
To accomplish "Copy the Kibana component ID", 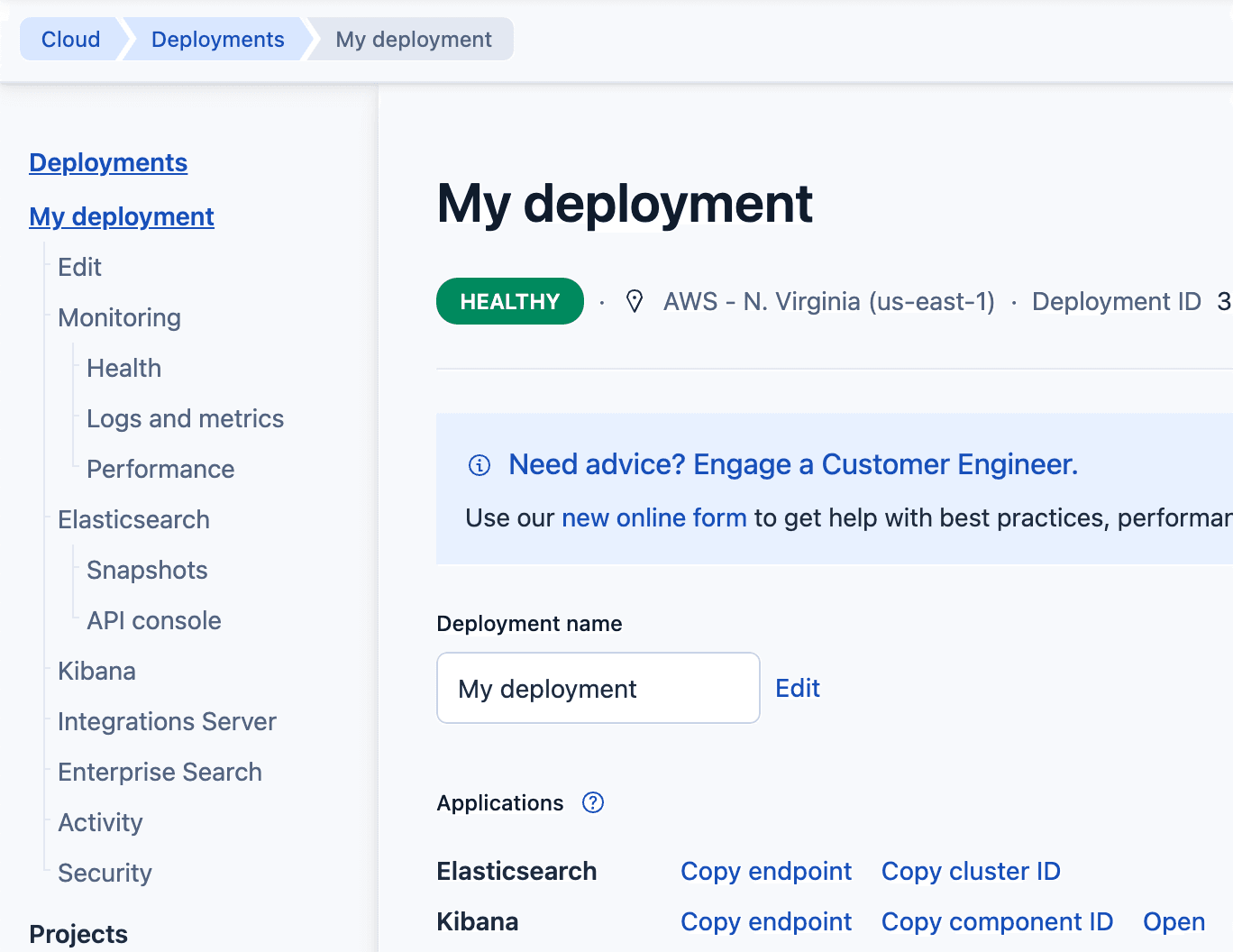I will [x=998, y=921].
